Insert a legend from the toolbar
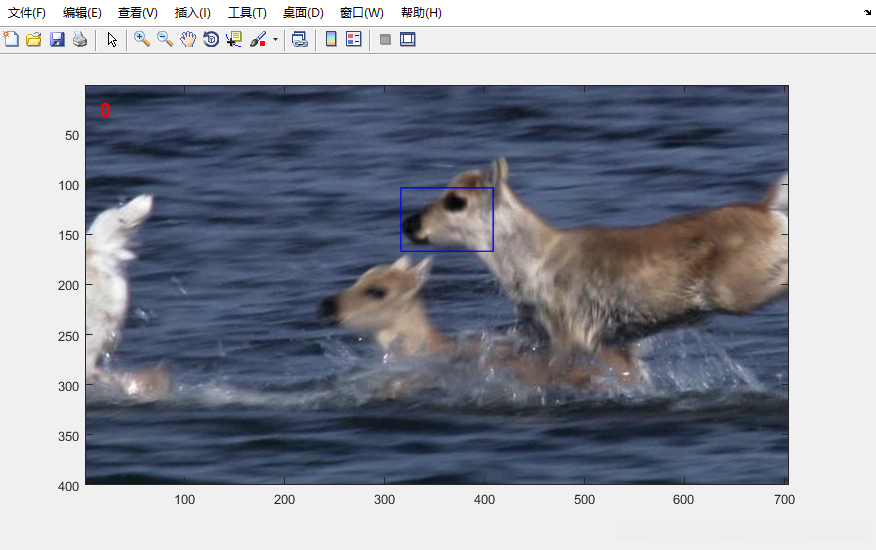Viewport: 876px width, 550px height. (x=354, y=40)
